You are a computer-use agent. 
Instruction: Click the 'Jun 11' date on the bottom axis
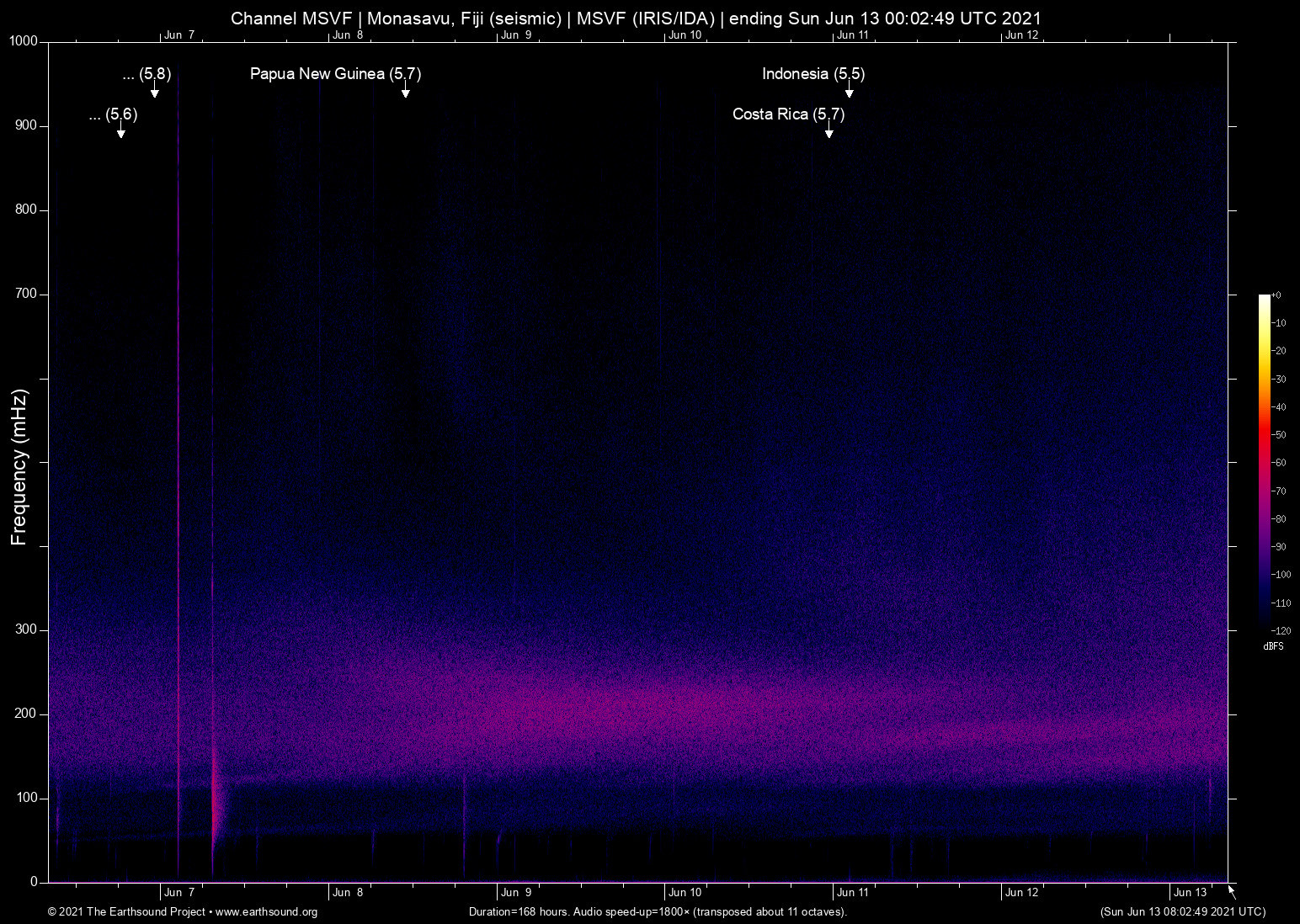[x=853, y=893]
